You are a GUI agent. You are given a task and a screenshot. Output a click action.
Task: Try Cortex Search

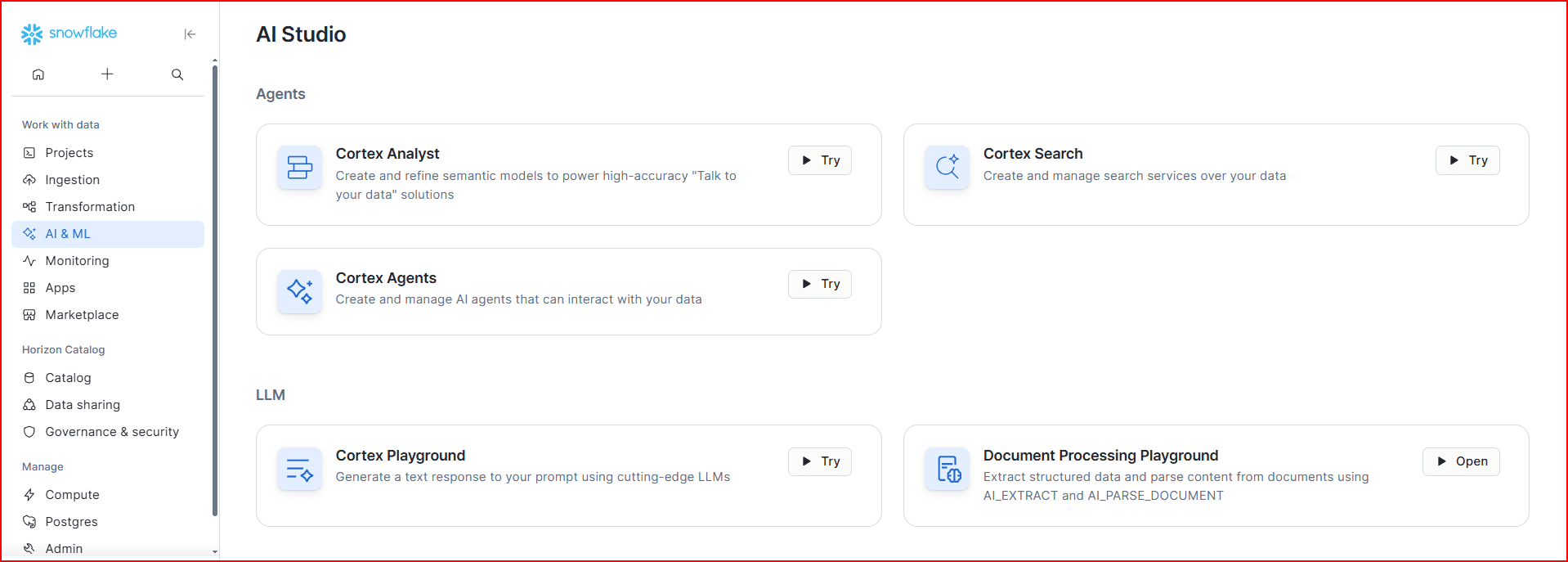click(x=1467, y=160)
